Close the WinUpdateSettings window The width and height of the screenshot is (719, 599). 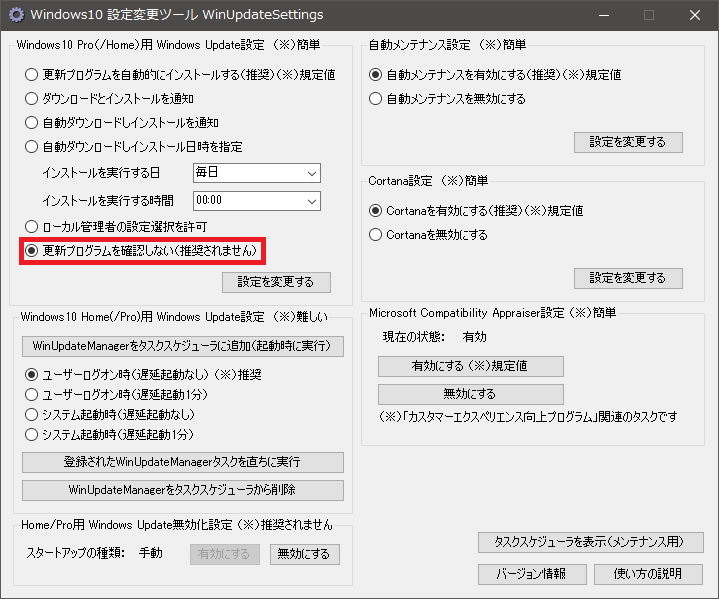click(695, 15)
